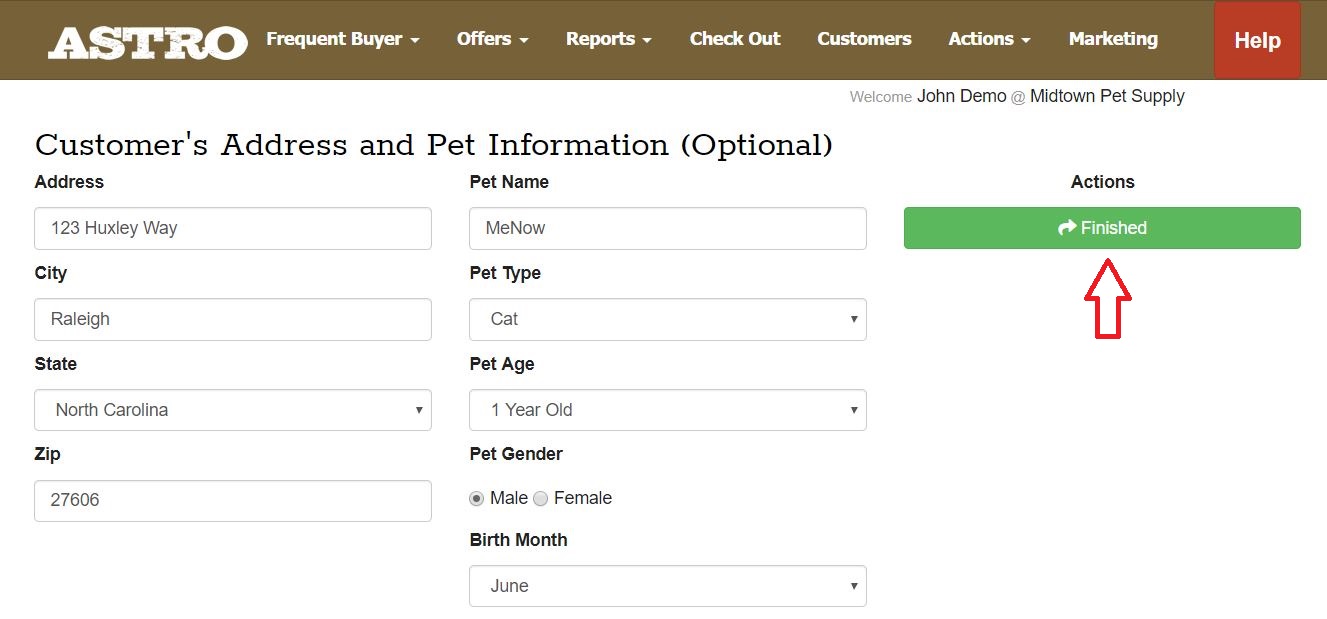Open the Customers page

[x=864, y=39]
